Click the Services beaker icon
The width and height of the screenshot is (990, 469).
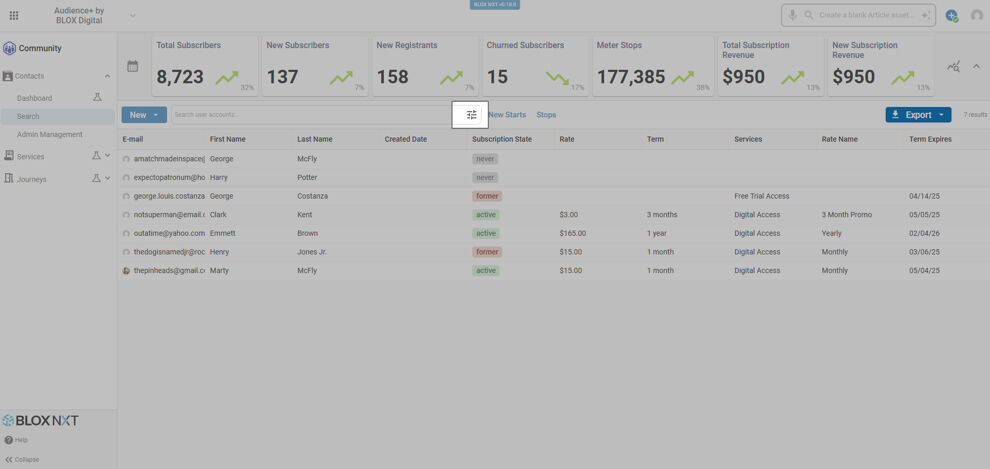(x=96, y=156)
